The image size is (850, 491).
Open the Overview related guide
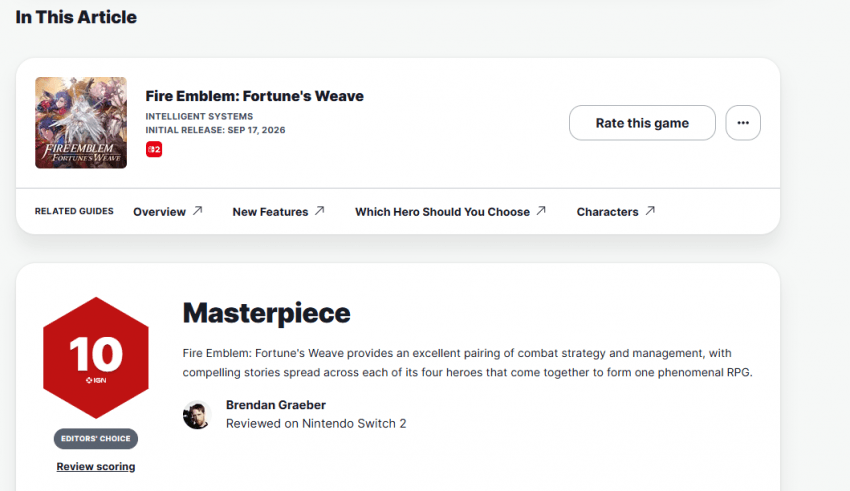tap(159, 212)
